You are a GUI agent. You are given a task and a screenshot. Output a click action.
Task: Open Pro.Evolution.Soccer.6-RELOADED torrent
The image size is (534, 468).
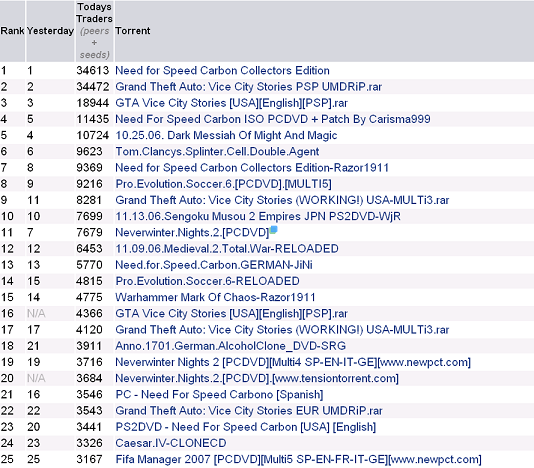click(x=207, y=281)
